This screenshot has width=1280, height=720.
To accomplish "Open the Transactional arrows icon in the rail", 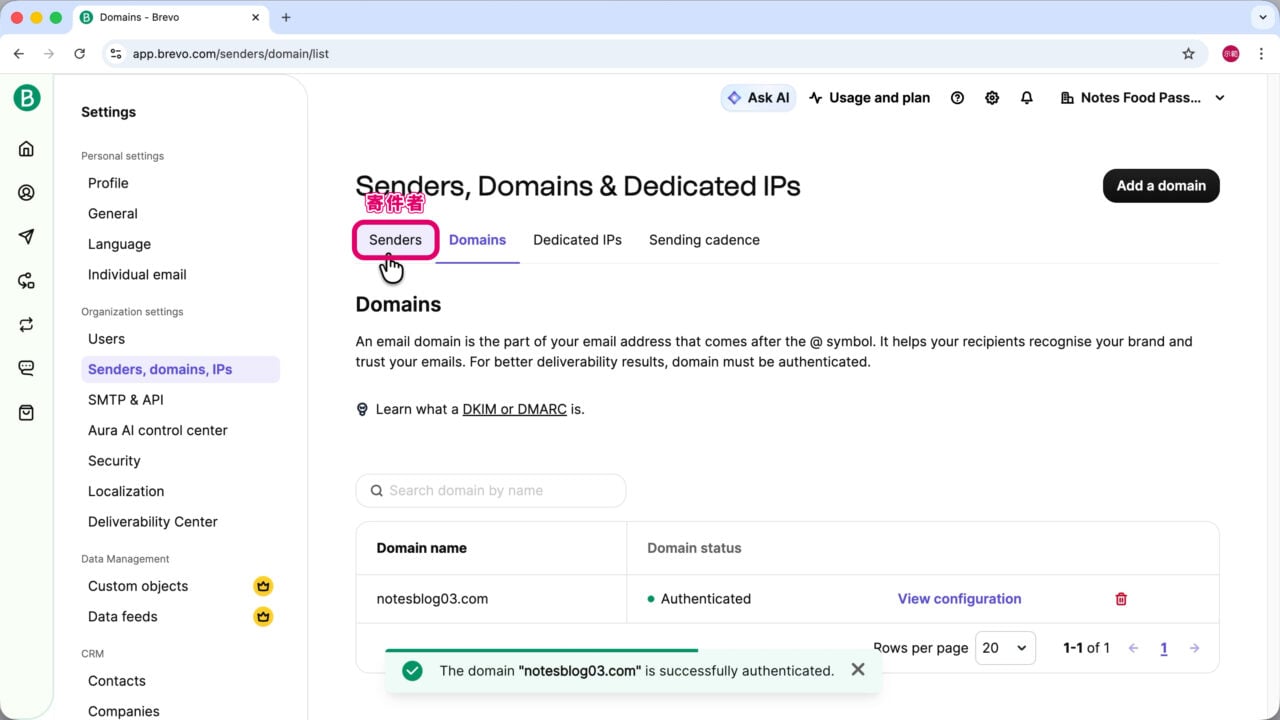I will click(27, 325).
